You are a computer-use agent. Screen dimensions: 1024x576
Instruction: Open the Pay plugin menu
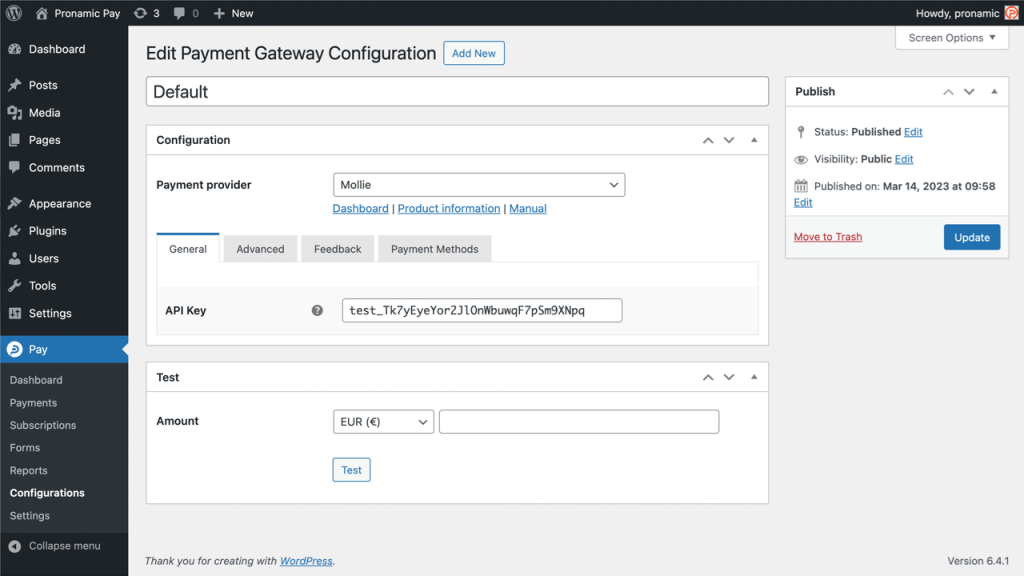click(64, 349)
